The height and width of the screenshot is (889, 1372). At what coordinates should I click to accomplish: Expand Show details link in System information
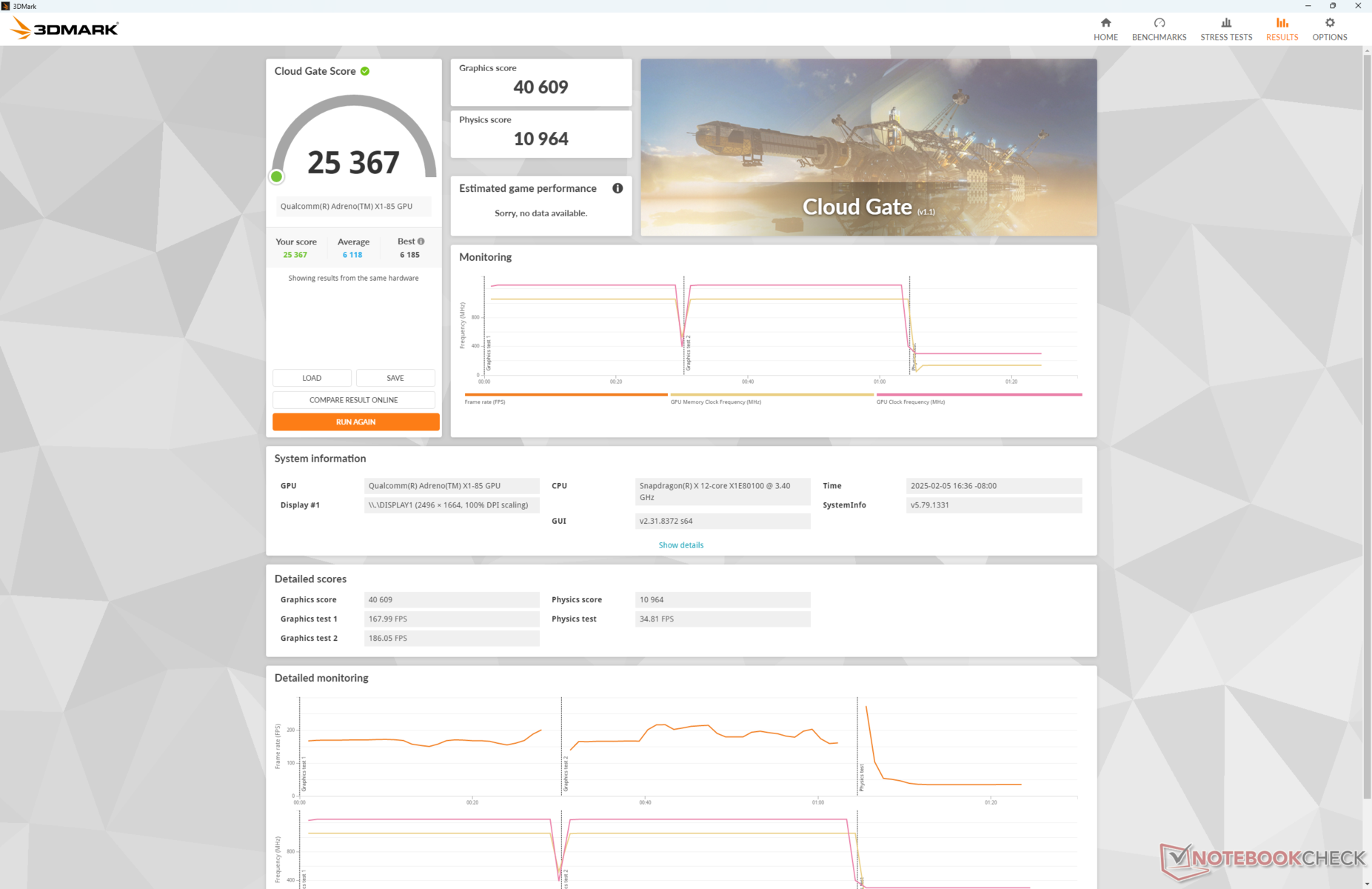click(681, 545)
